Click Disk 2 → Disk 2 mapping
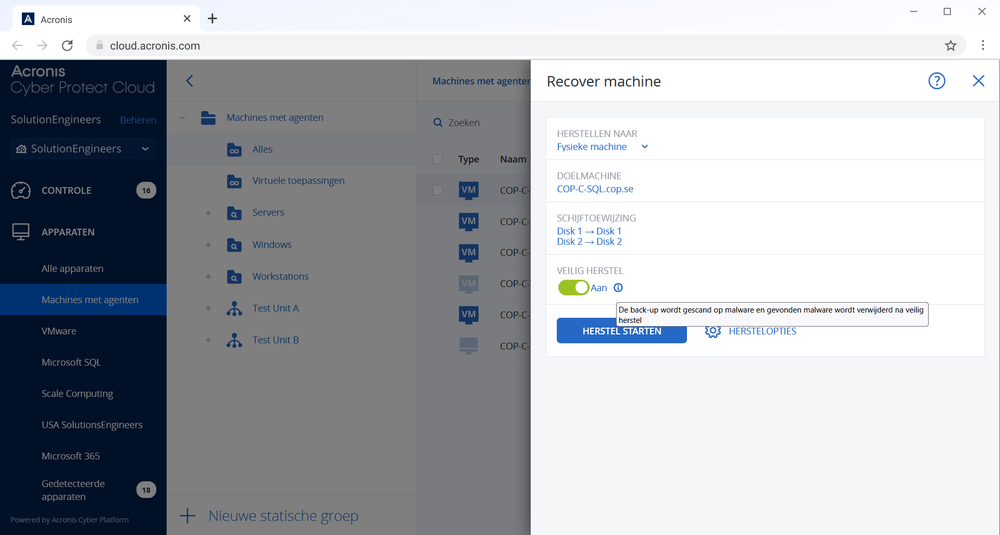The image size is (1000, 535). pyautogui.click(x=589, y=242)
